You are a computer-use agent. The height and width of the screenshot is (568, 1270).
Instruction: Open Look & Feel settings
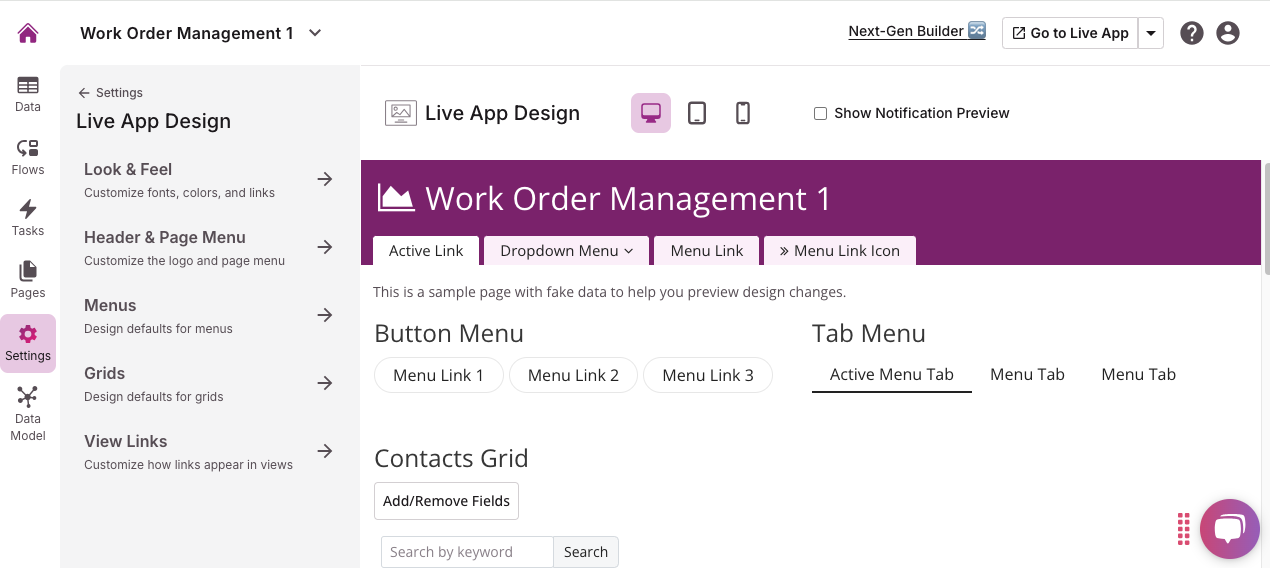208,179
